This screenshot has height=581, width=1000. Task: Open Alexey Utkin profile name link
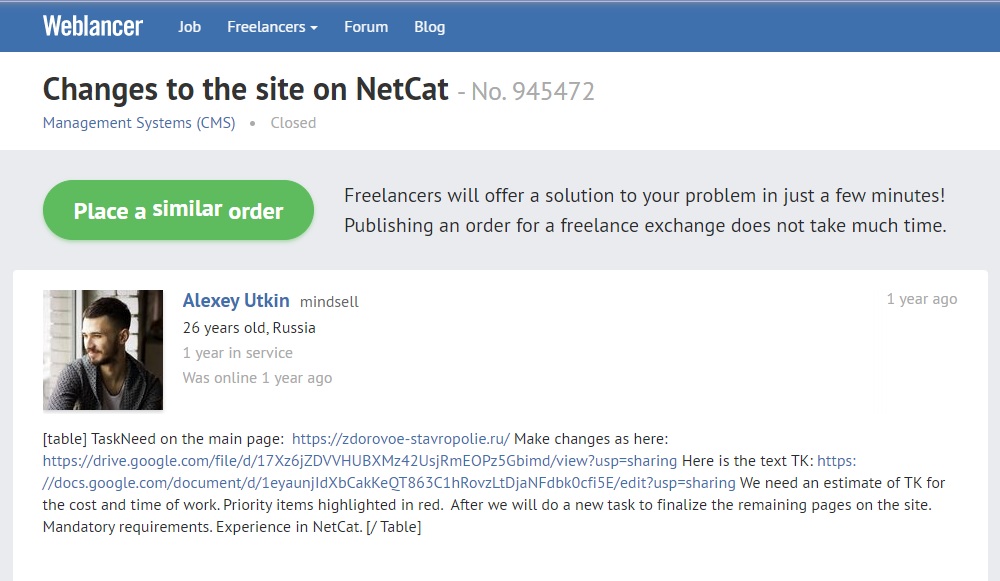point(236,300)
